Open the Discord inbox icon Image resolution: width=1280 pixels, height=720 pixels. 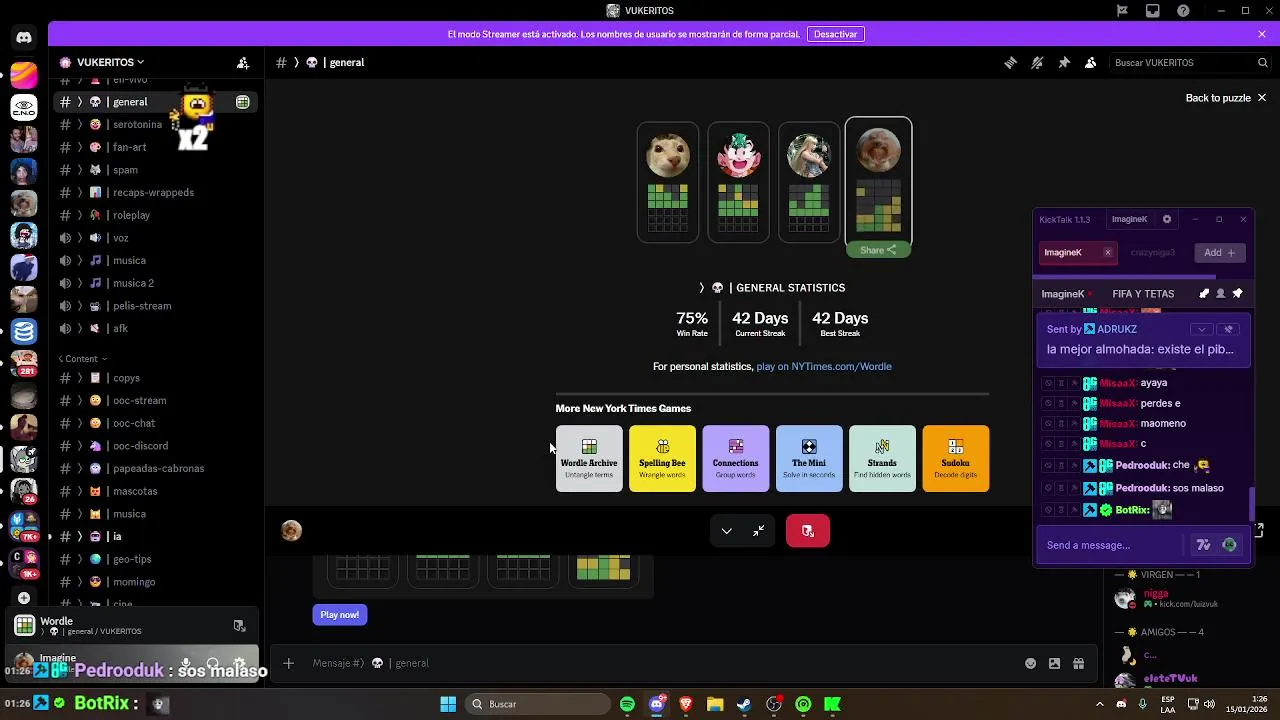click(1153, 11)
